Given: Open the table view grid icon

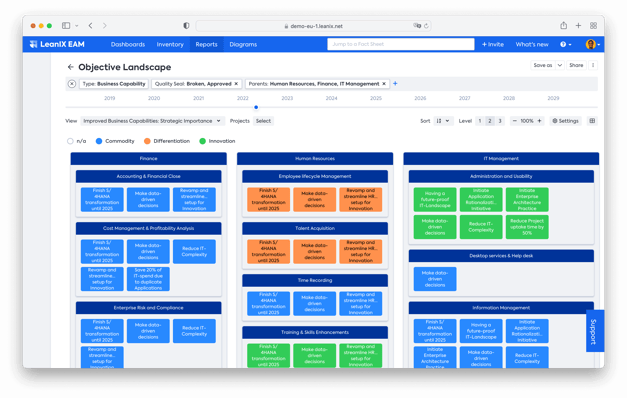Looking at the screenshot, I should coord(592,121).
